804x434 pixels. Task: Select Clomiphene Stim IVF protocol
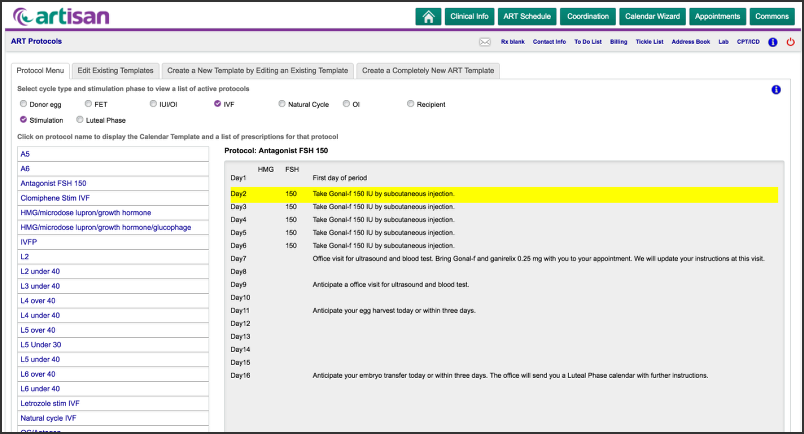[x=113, y=198]
